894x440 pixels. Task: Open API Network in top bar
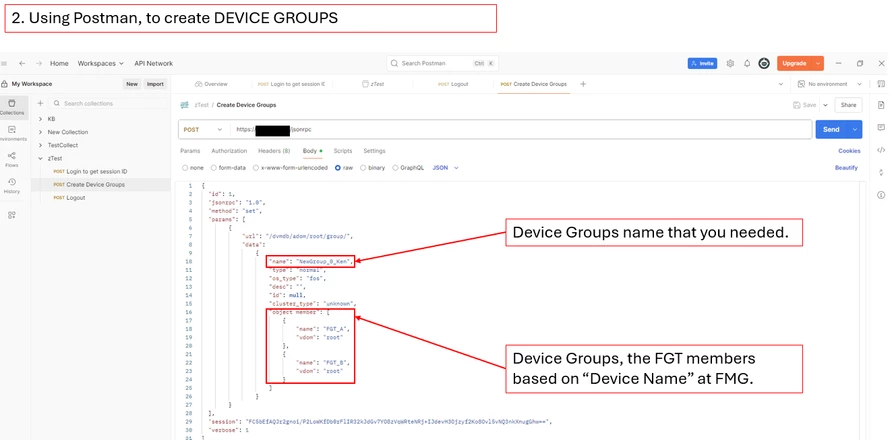tap(153, 63)
